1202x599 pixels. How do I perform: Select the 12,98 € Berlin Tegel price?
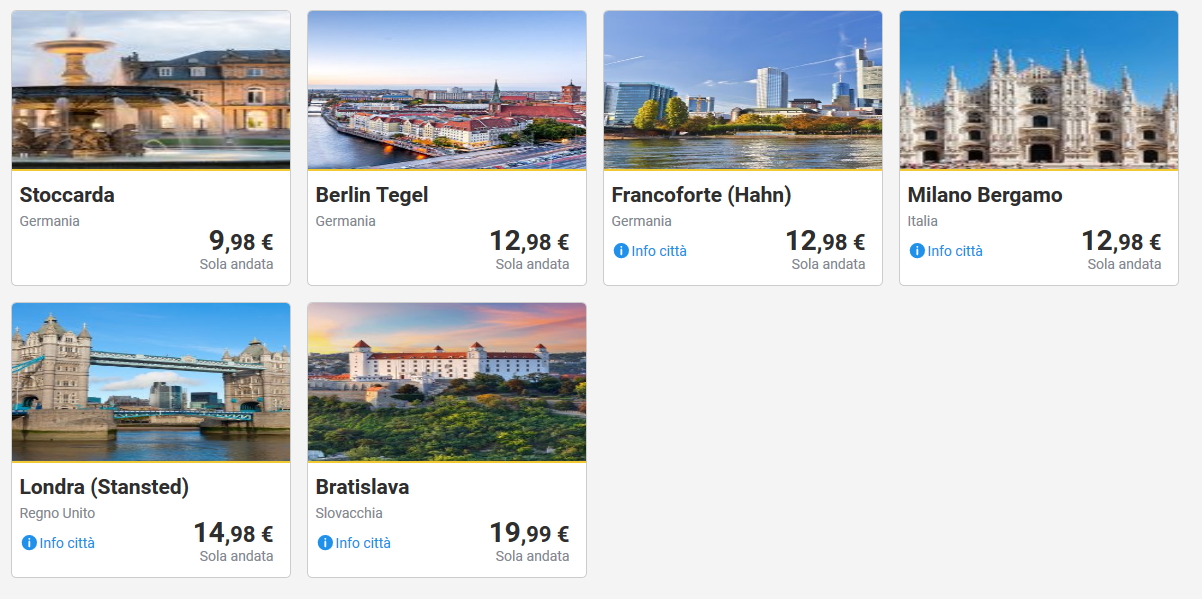(x=529, y=241)
